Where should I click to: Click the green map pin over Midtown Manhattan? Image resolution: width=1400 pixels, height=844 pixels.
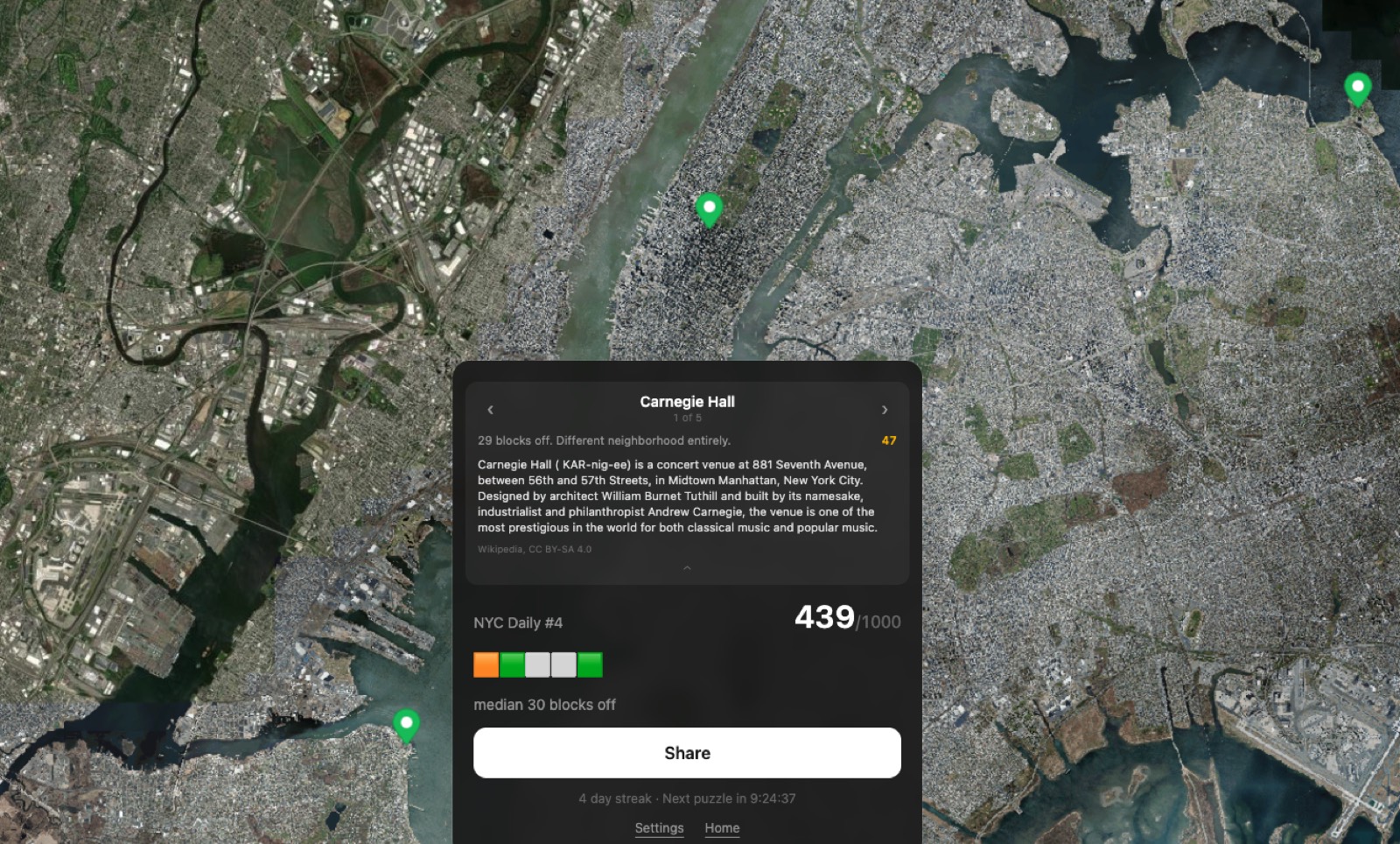709,210
